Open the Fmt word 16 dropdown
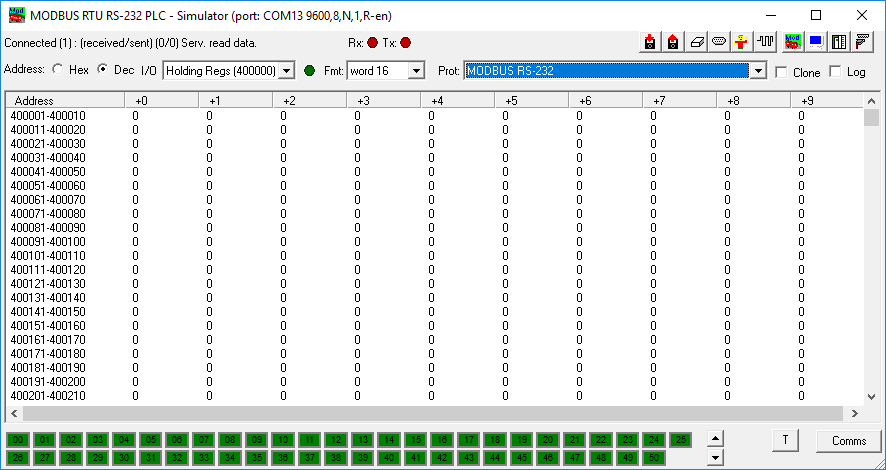The width and height of the screenshot is (886, 470). (x=417, y=71)
